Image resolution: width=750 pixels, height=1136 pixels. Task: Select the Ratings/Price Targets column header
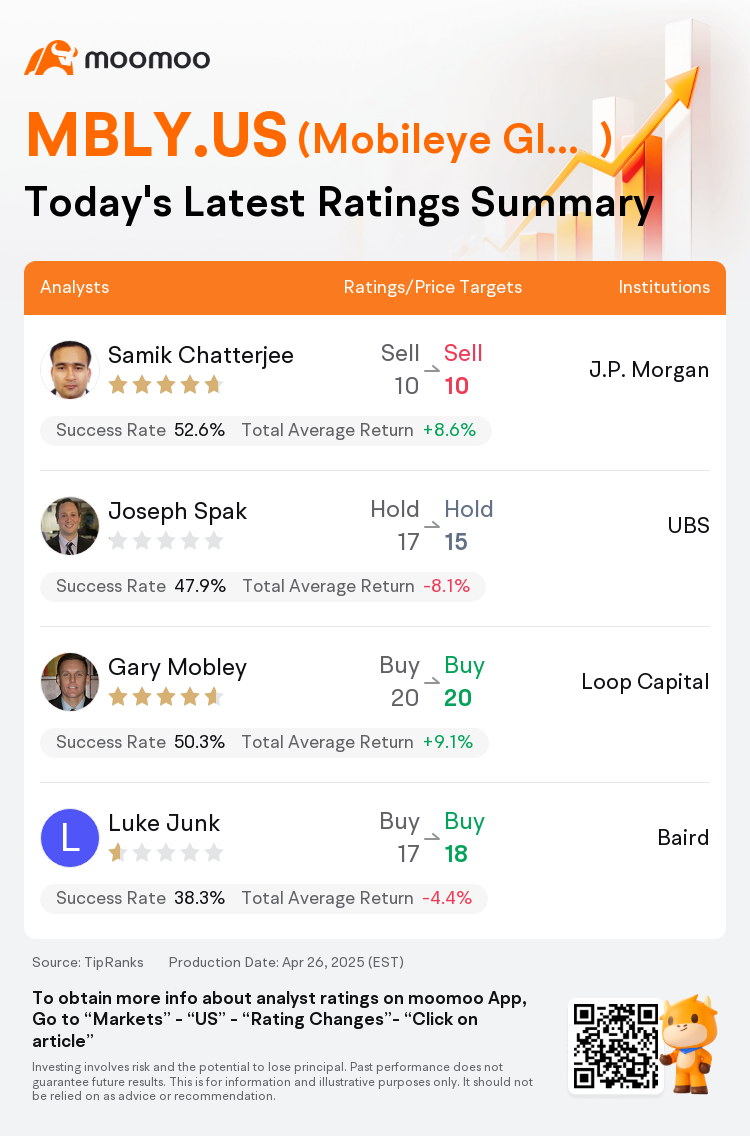433,287
